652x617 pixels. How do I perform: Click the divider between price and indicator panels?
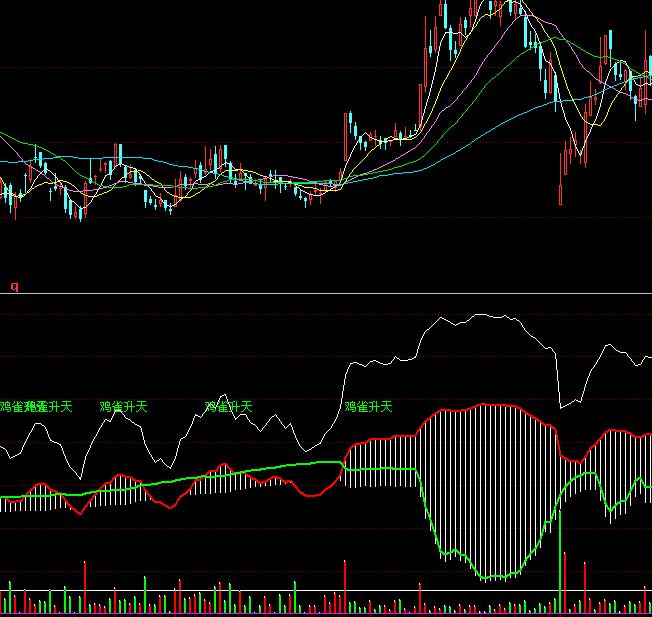tap(326, 294)
